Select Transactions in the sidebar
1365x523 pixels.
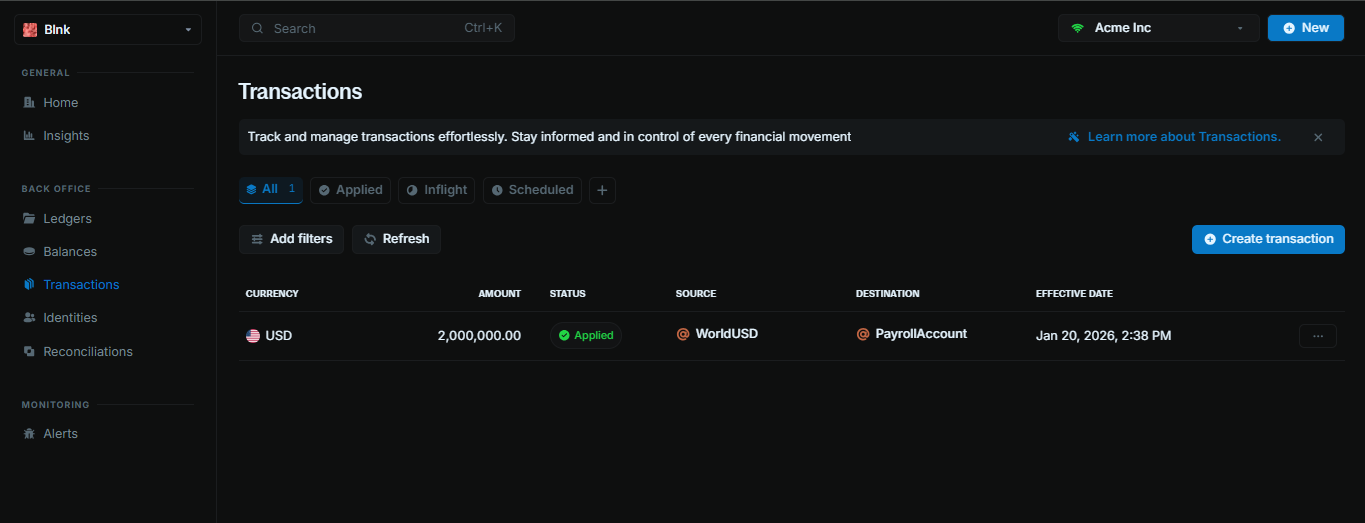[x=81, y=284]
